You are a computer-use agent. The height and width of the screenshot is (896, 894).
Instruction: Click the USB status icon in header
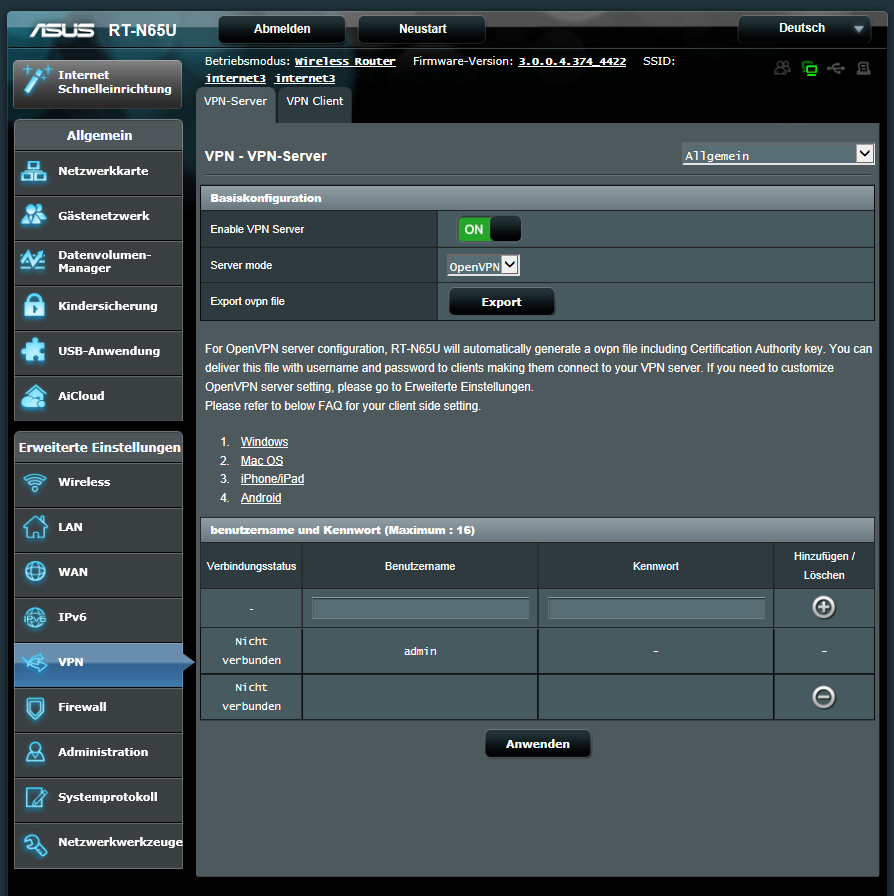point(836,69)
